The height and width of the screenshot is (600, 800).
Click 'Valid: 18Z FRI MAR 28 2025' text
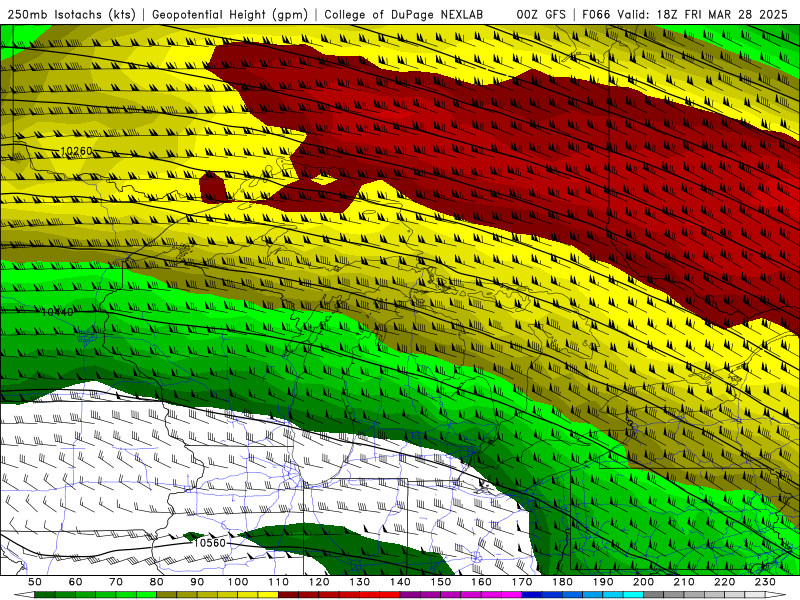point(703,14)
